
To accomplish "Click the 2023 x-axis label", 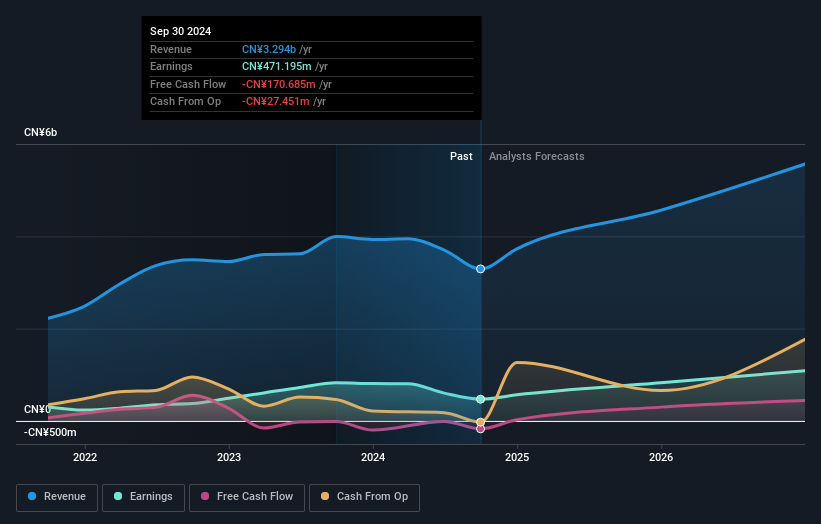I will click(x=229, y=458).
